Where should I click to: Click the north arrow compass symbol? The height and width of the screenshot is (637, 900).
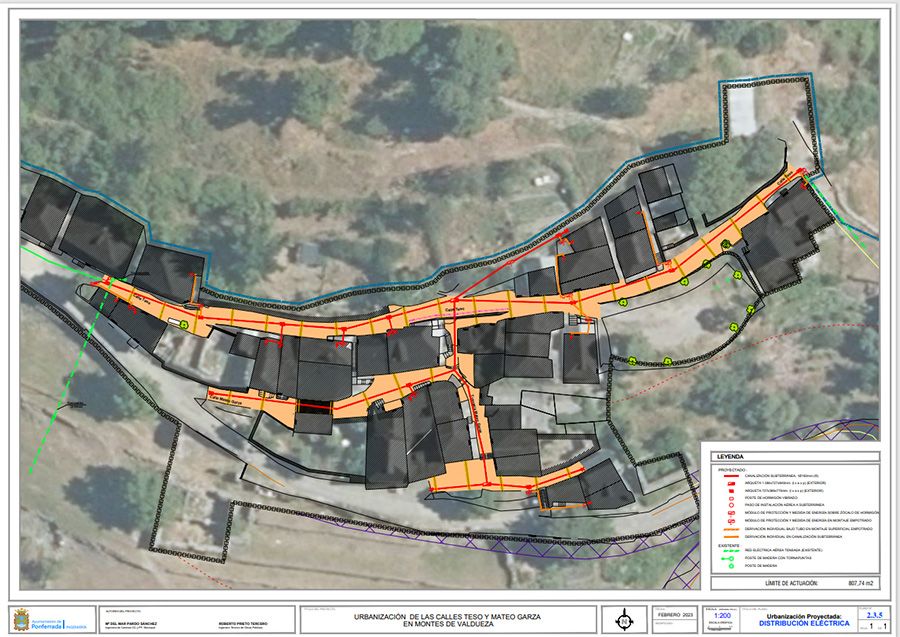(626, 619)
